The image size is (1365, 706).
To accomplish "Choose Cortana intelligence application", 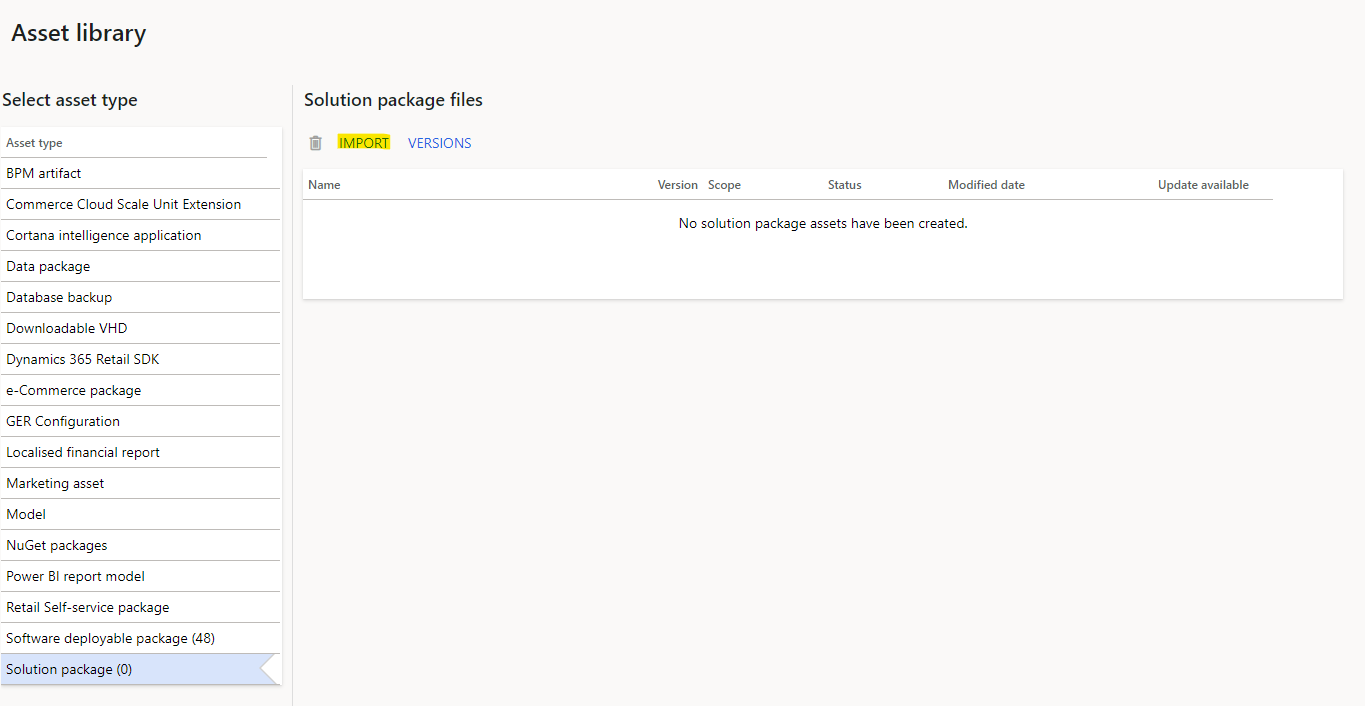I will point(103,235).
